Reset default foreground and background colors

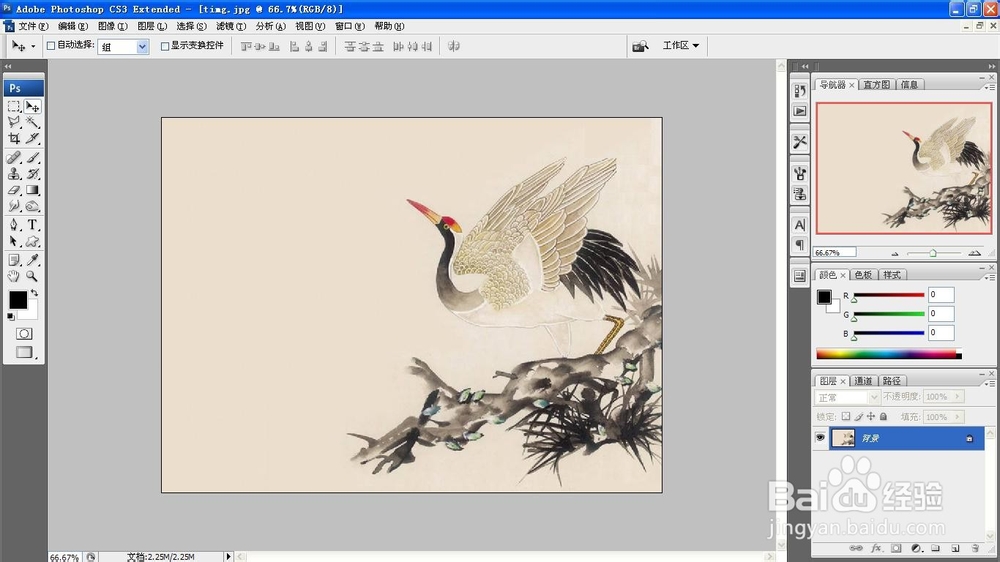point(11,316)
